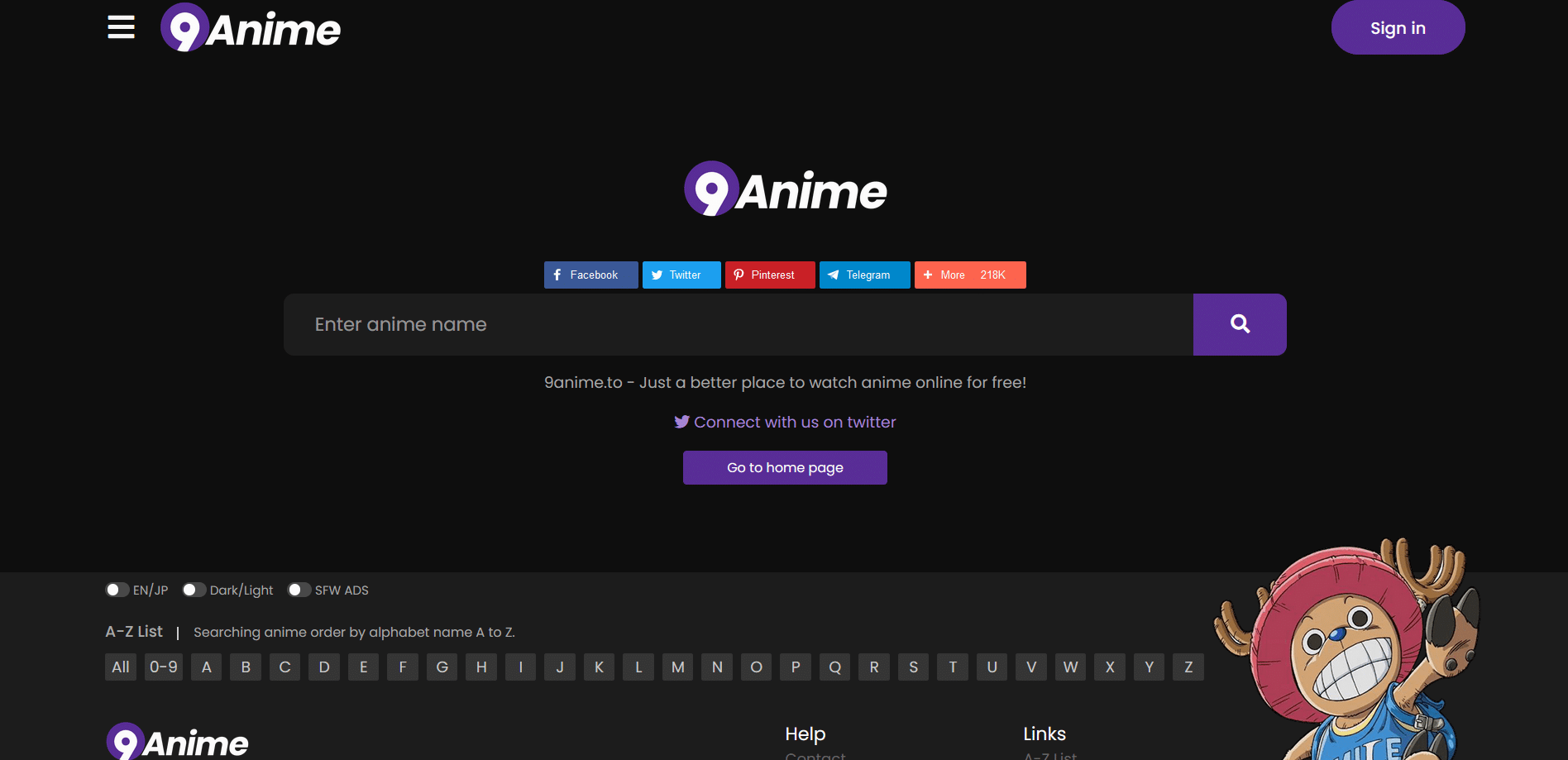Go to home page button
This screenshot has width=1568, height=760.
pyautogui.click(x=785, y=467)
